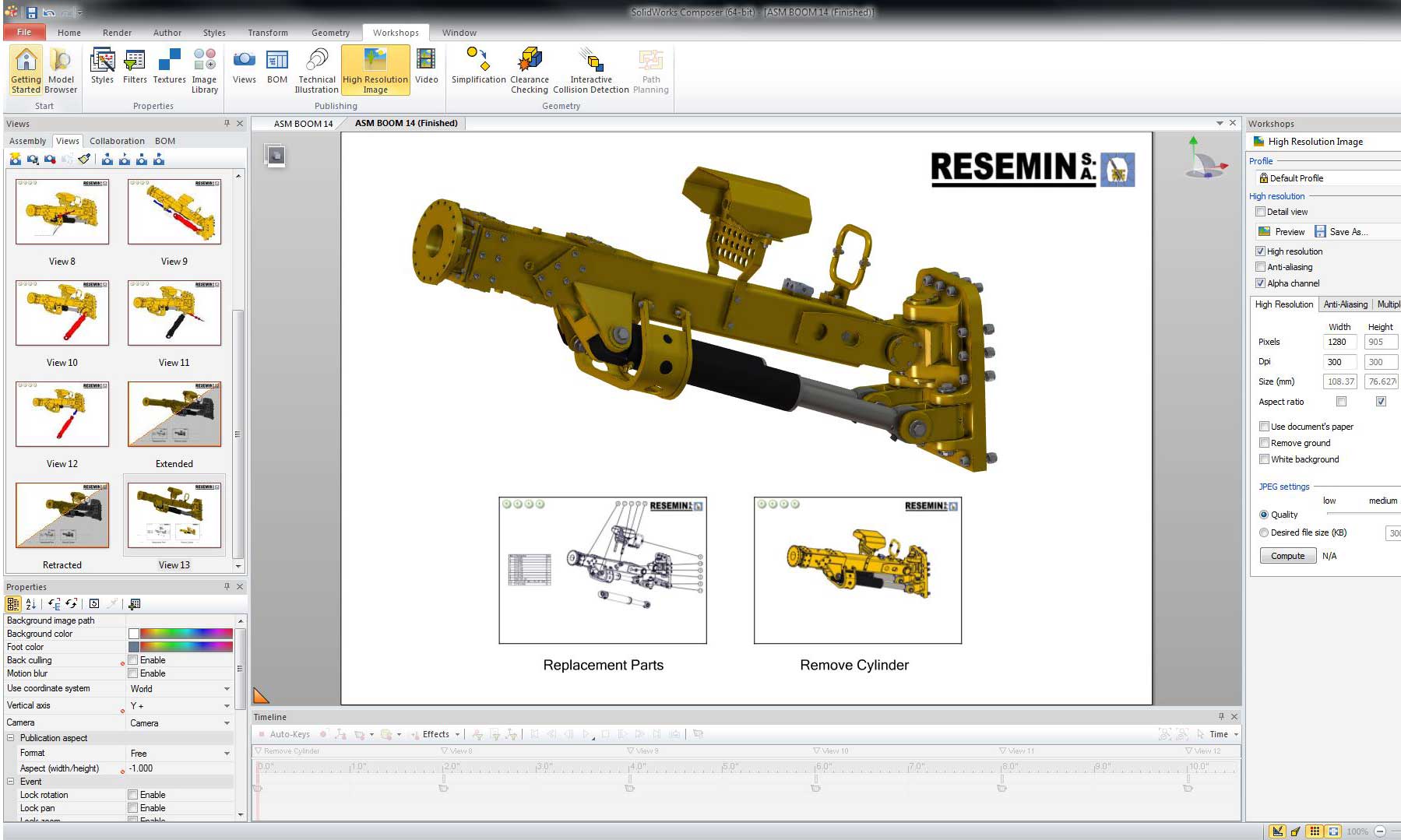The height and width of the screenshot is (840, 1401).
Task: Toggle the High Resolution Image workshop
Action: tap(375, 70)
